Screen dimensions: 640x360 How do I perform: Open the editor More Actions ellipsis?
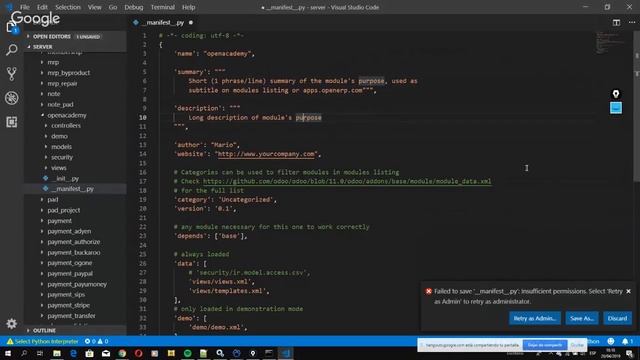[631, 22]
